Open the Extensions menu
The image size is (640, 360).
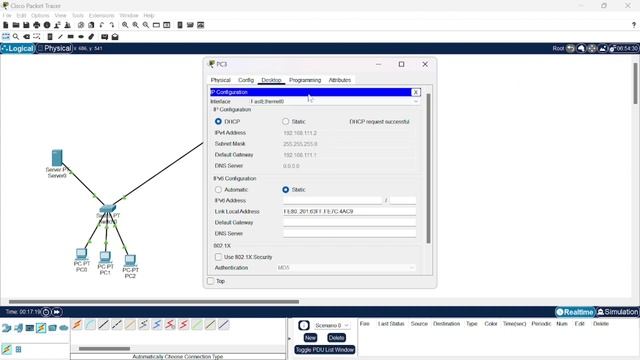pyautogui.click(x=102, y=16)
